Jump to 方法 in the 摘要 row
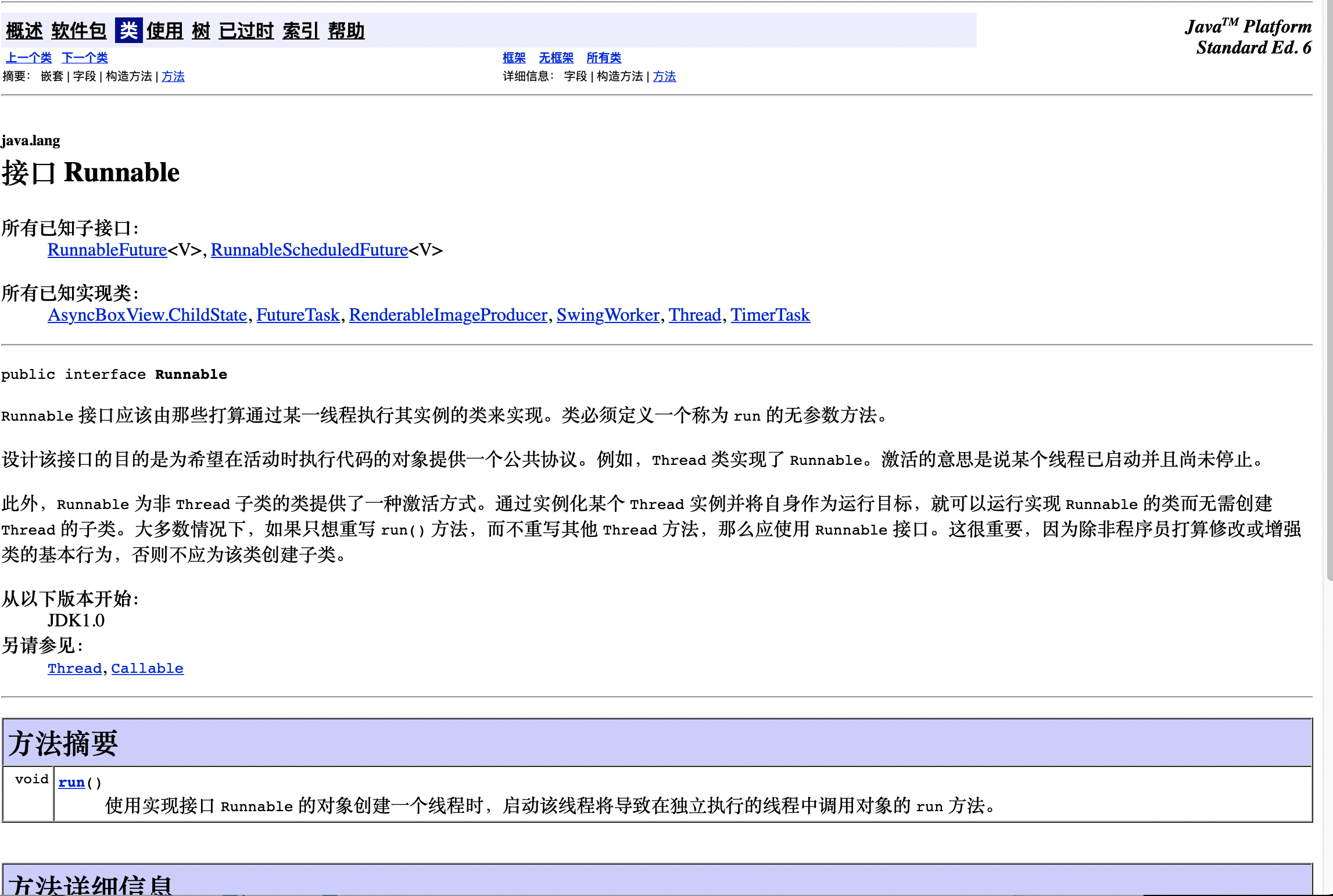Image resolution: width=1333 pixels, height=896 pixels. [x=173, y=76]
